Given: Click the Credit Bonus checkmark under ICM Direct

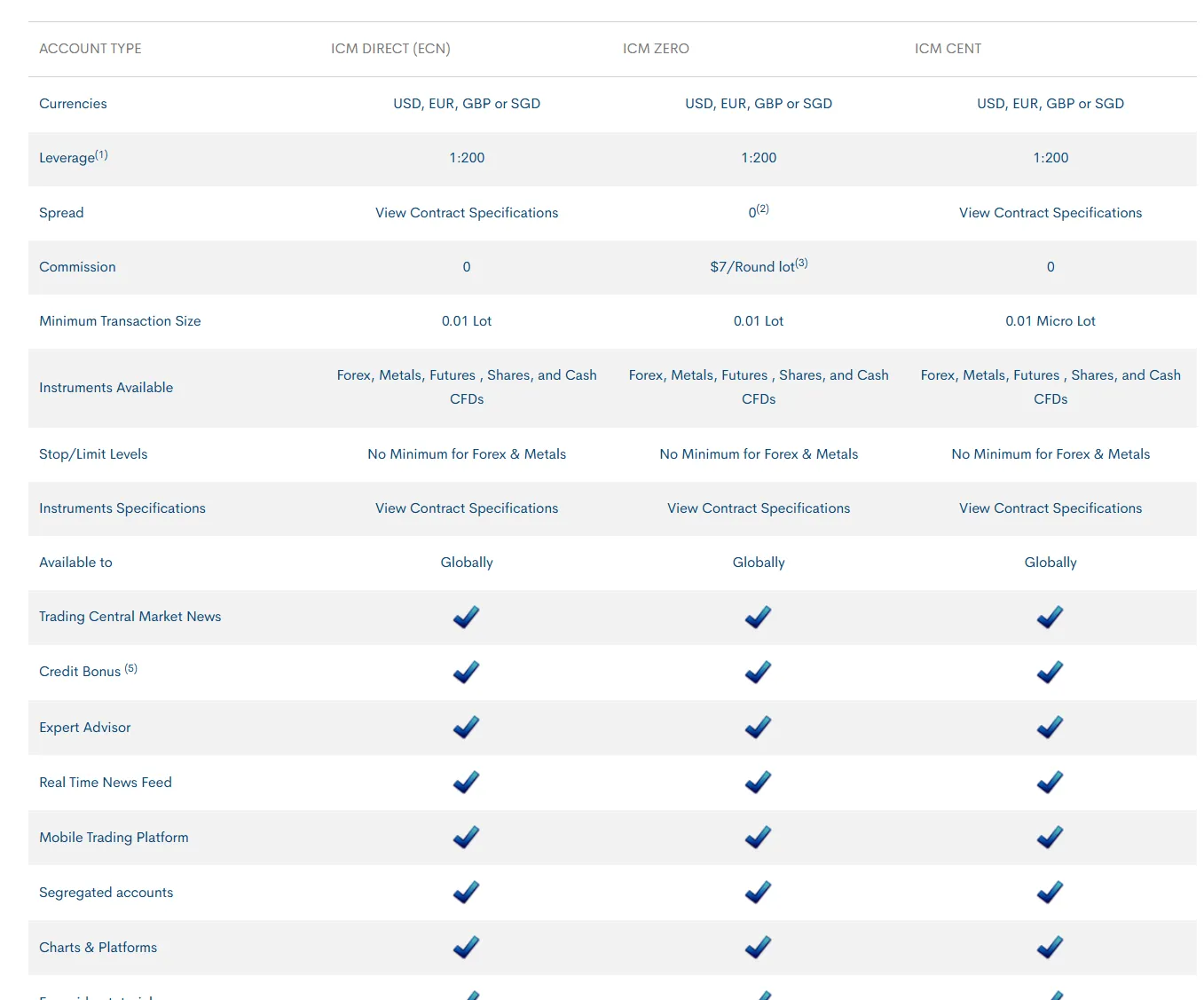Looking at the screenshot, I should 467,672.
